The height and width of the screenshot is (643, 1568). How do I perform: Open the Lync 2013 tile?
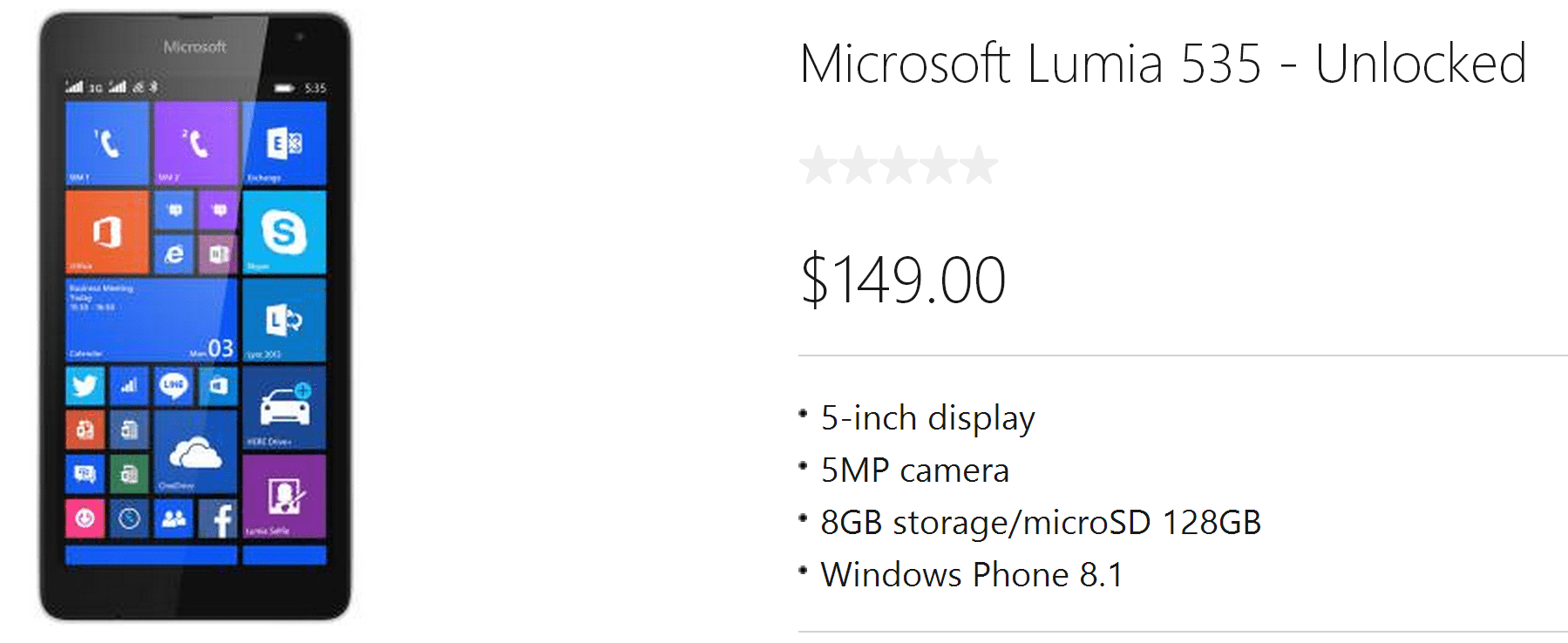click(284, 321)
